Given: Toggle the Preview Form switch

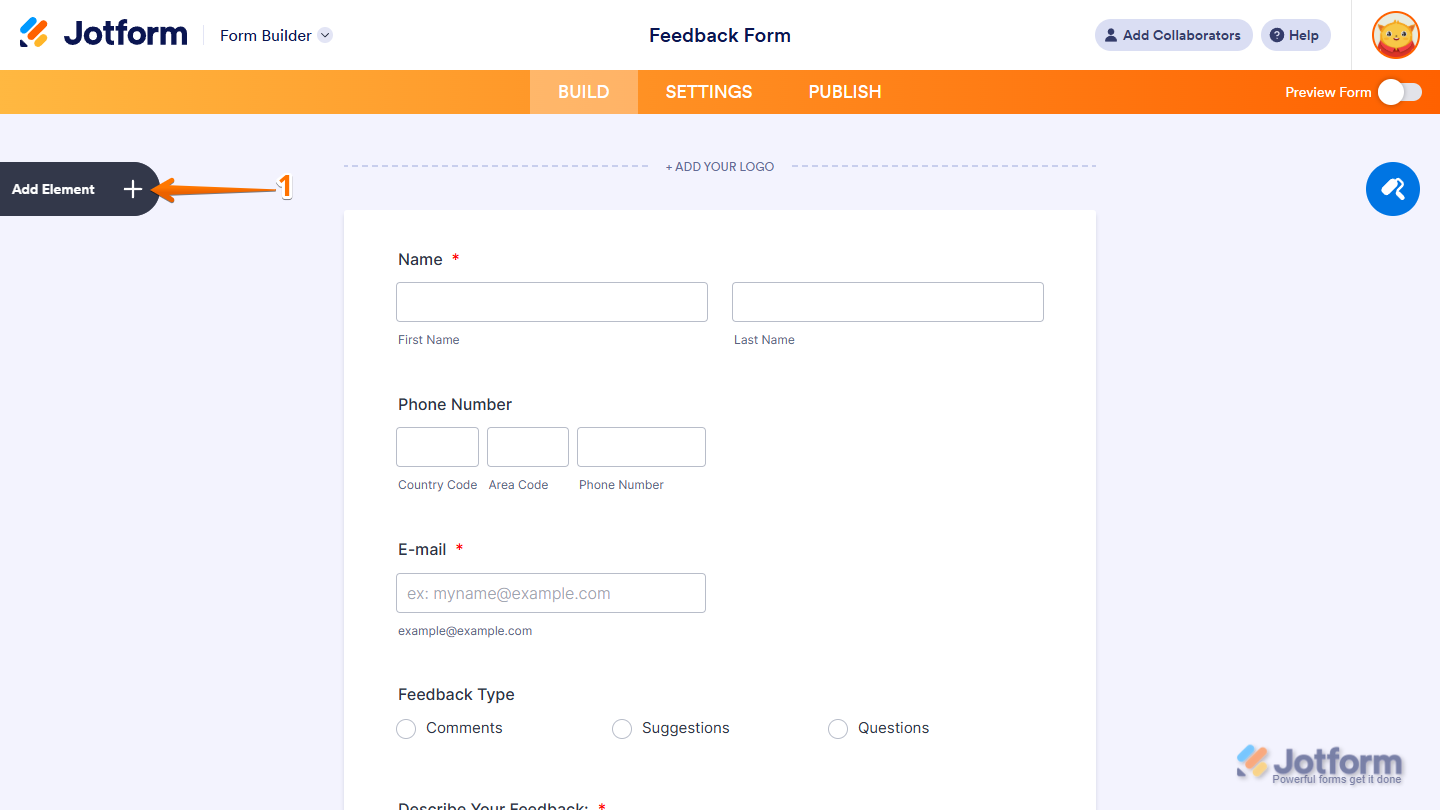Looking at the screenshot, I should tap(1399, 92).
